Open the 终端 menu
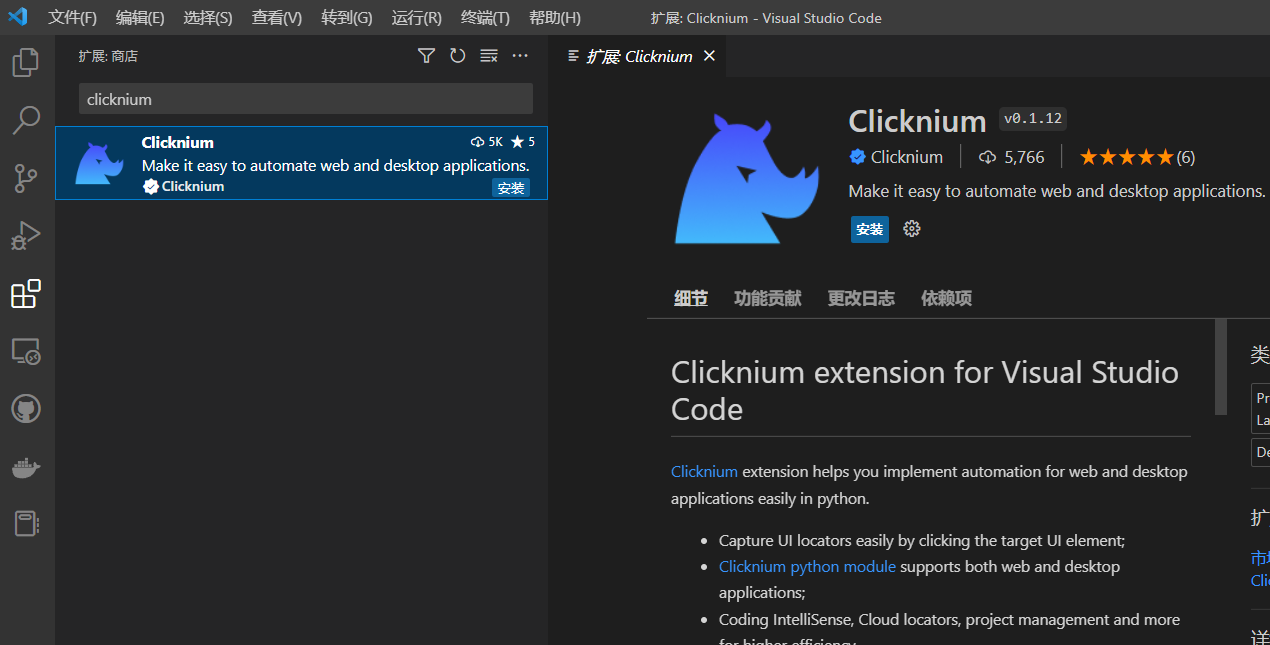The width and height of the screenshot is (1270, 645). click(485, 17)
